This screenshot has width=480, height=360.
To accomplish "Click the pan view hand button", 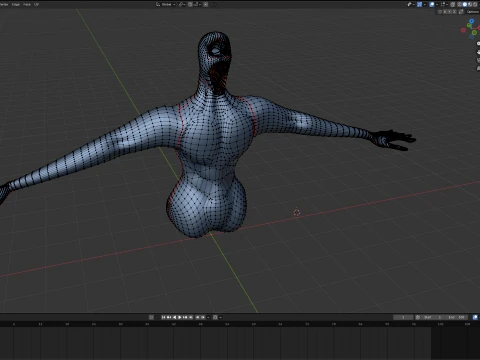I will (x=478, y=52).
